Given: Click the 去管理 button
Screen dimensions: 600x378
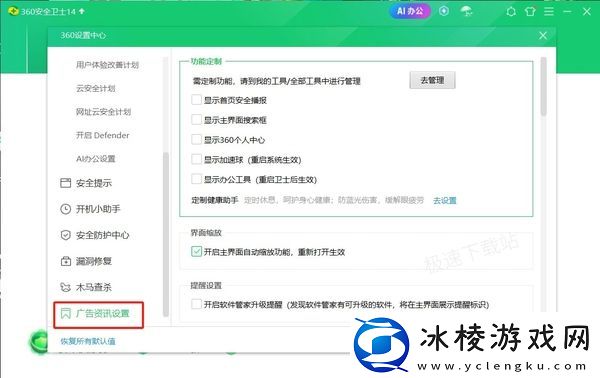Looking at the screenshot, I should coord(432,80).
